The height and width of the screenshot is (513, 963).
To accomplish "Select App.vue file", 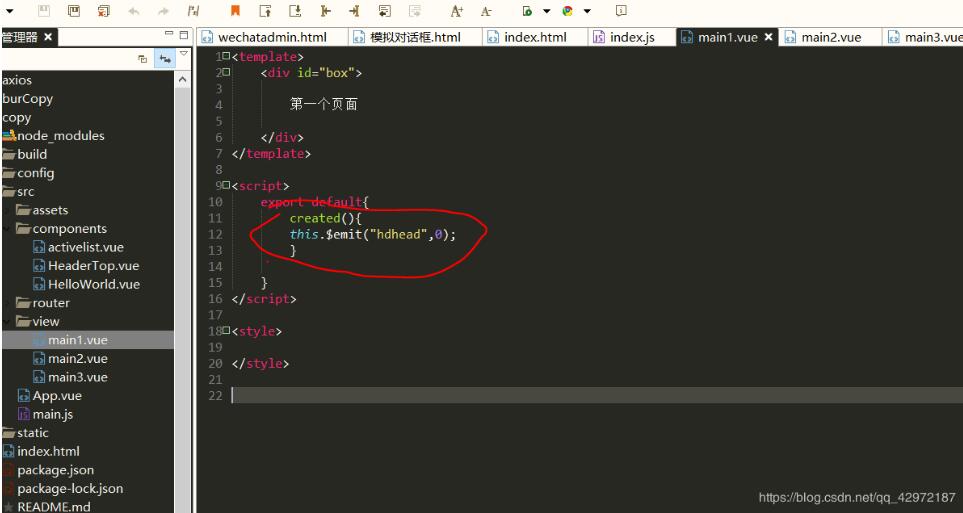I will click(x=57, y=396).
